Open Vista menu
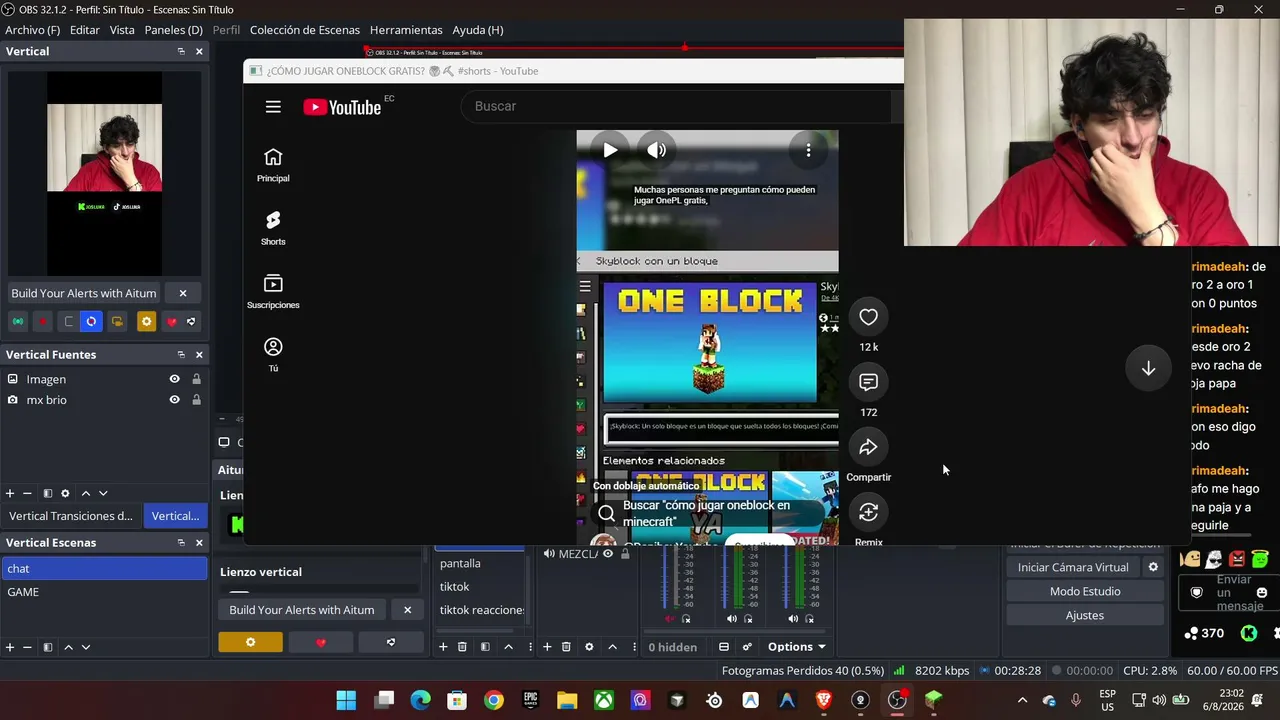Screen dimensions: 1280x720 [122, 30]
